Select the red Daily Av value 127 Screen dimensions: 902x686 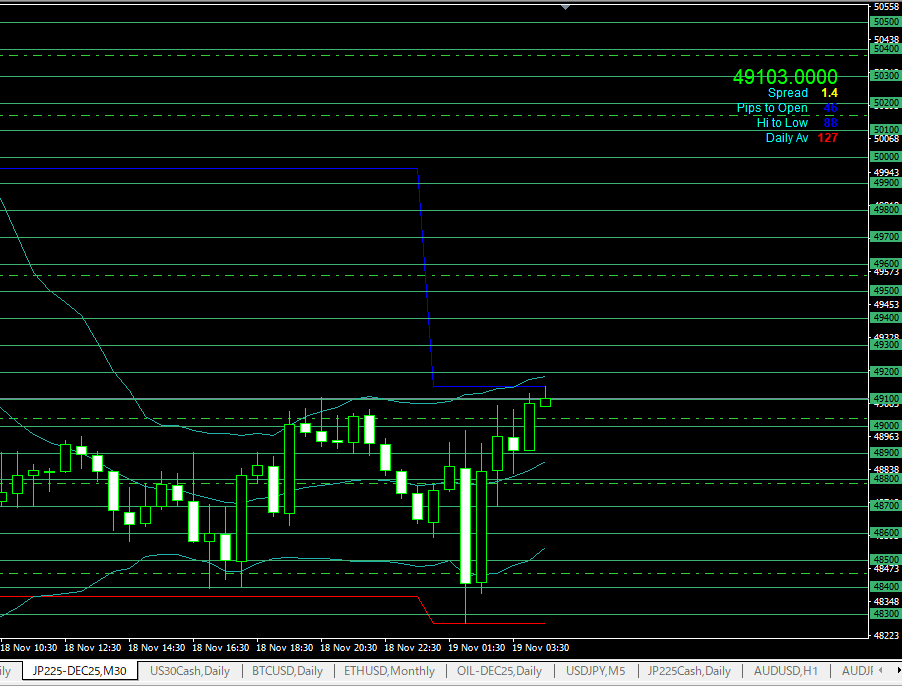(x=827, y=138)
